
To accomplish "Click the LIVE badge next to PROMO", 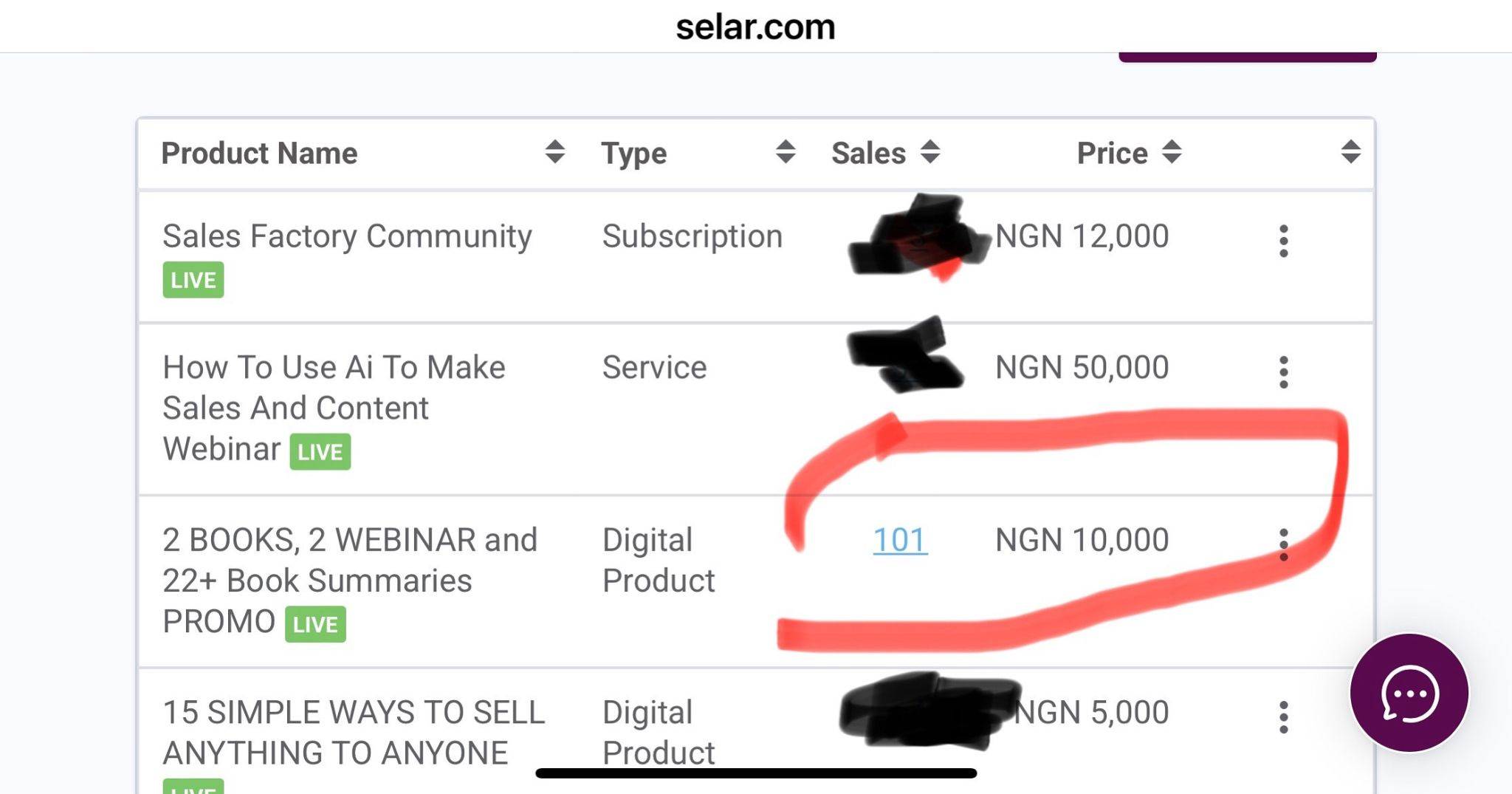I will [x=315, y=625].
